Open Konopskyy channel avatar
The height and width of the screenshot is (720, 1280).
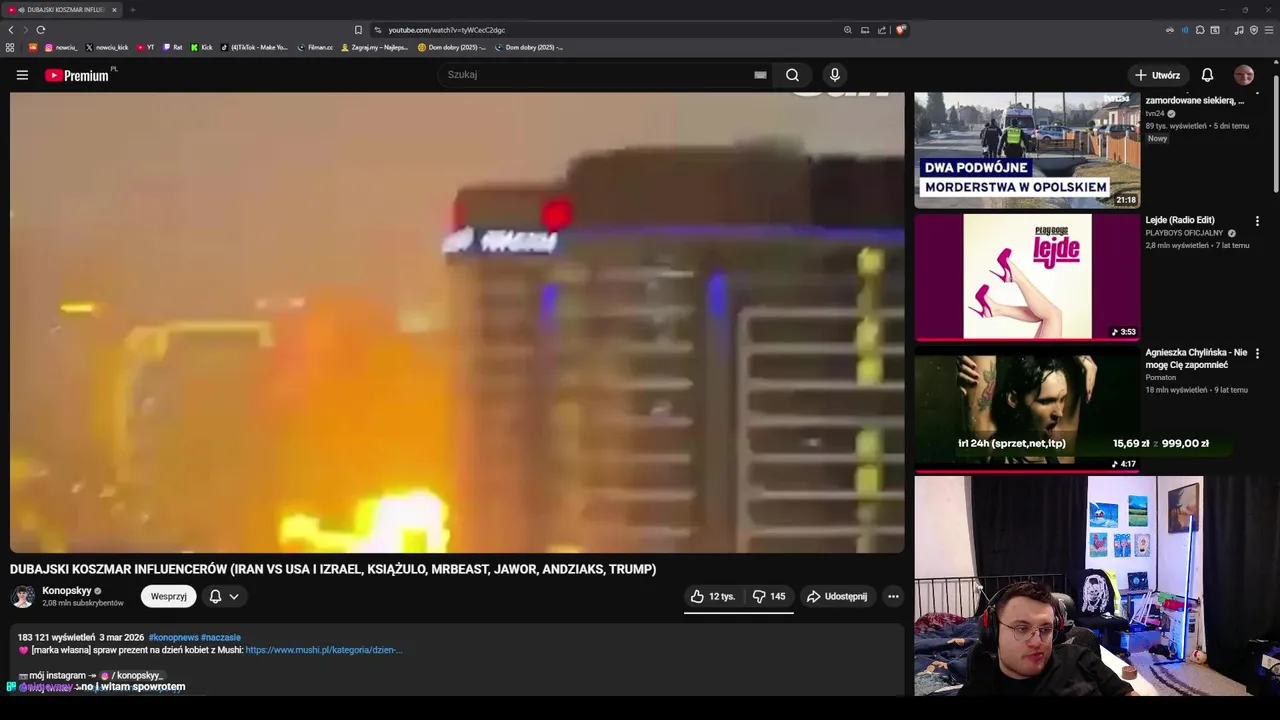[x=23, y=597]
